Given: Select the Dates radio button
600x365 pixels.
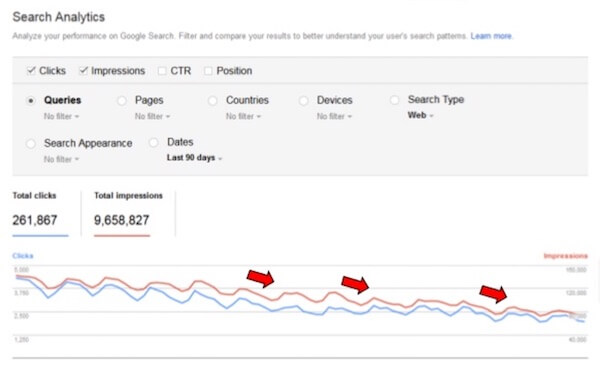Looking at the screenshot, I should pyautogui.click(x=153, y=142).
